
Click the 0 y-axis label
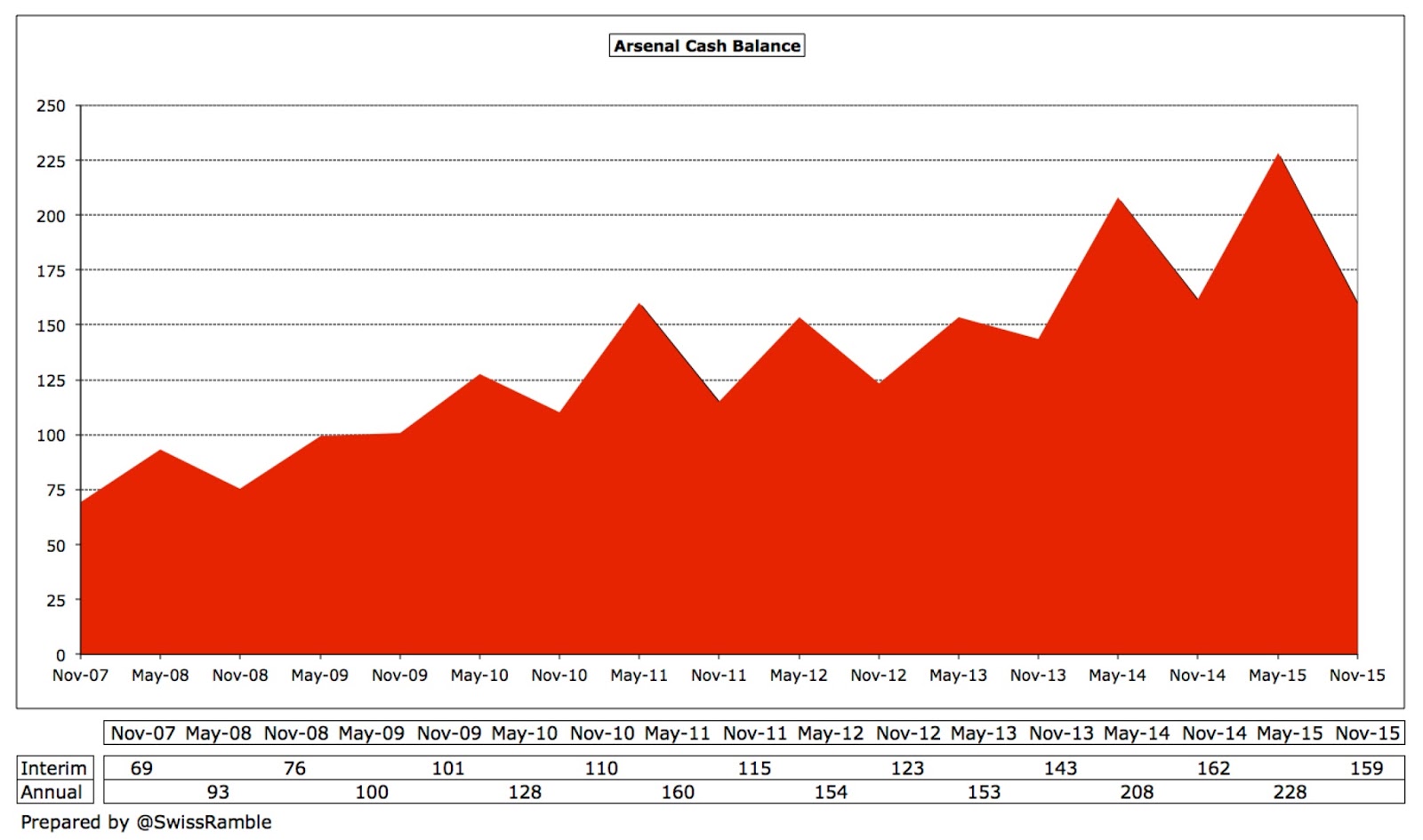pyautogui.click(x=60, y=655)
